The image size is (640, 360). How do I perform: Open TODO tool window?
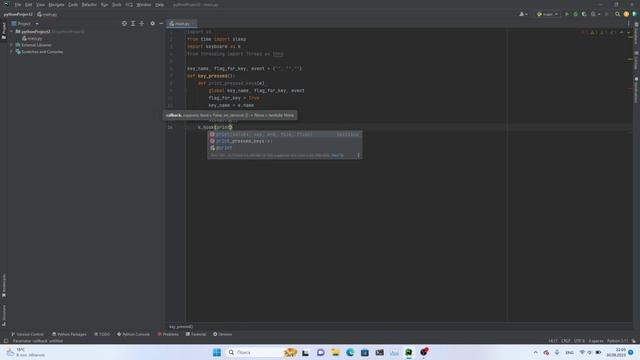102,334
